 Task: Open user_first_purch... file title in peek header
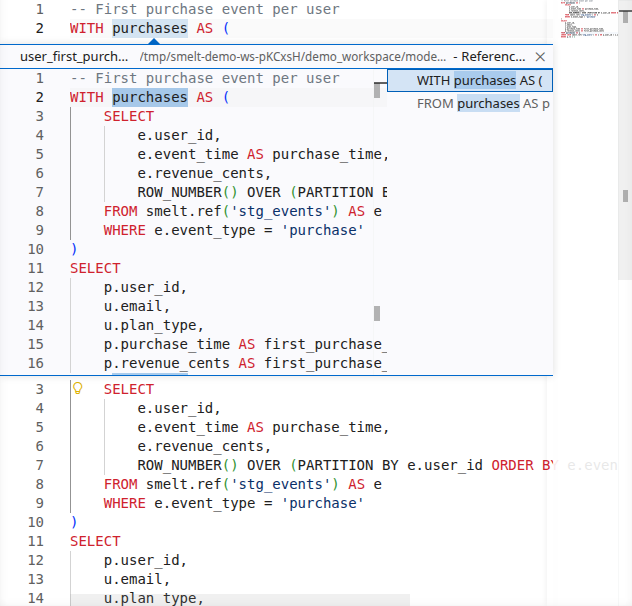coord(75,57)
